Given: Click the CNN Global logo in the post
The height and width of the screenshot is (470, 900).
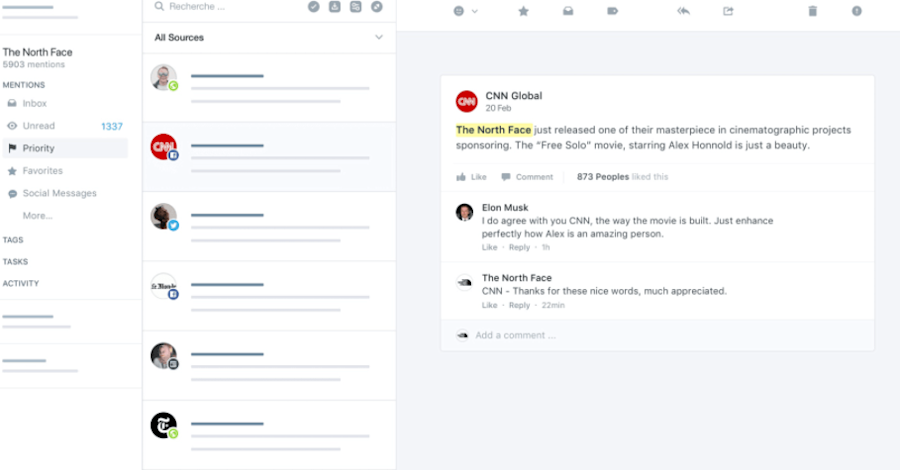Looking at the screenshot, I should (467, 102).
